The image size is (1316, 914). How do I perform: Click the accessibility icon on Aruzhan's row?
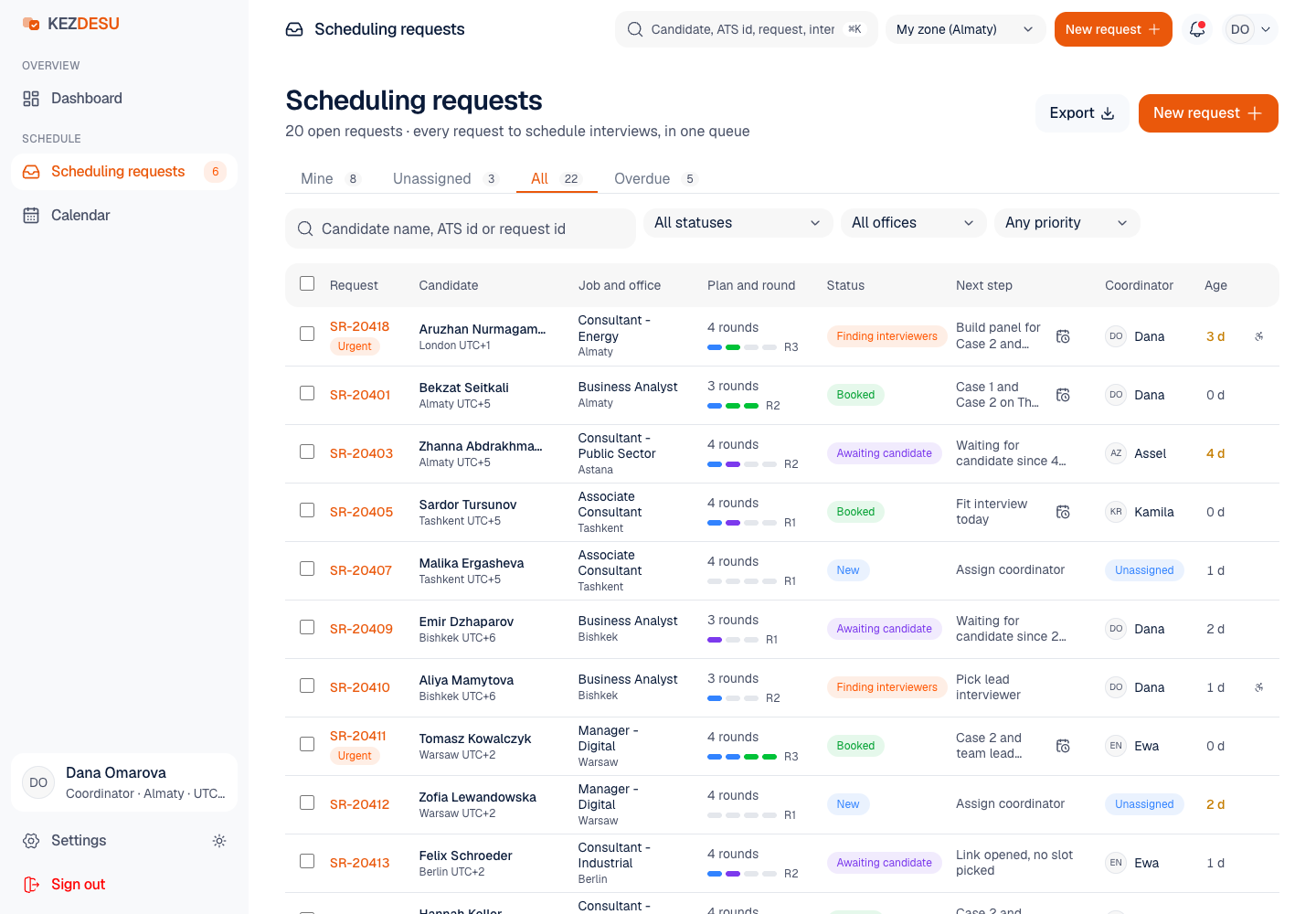(1259, 336)
